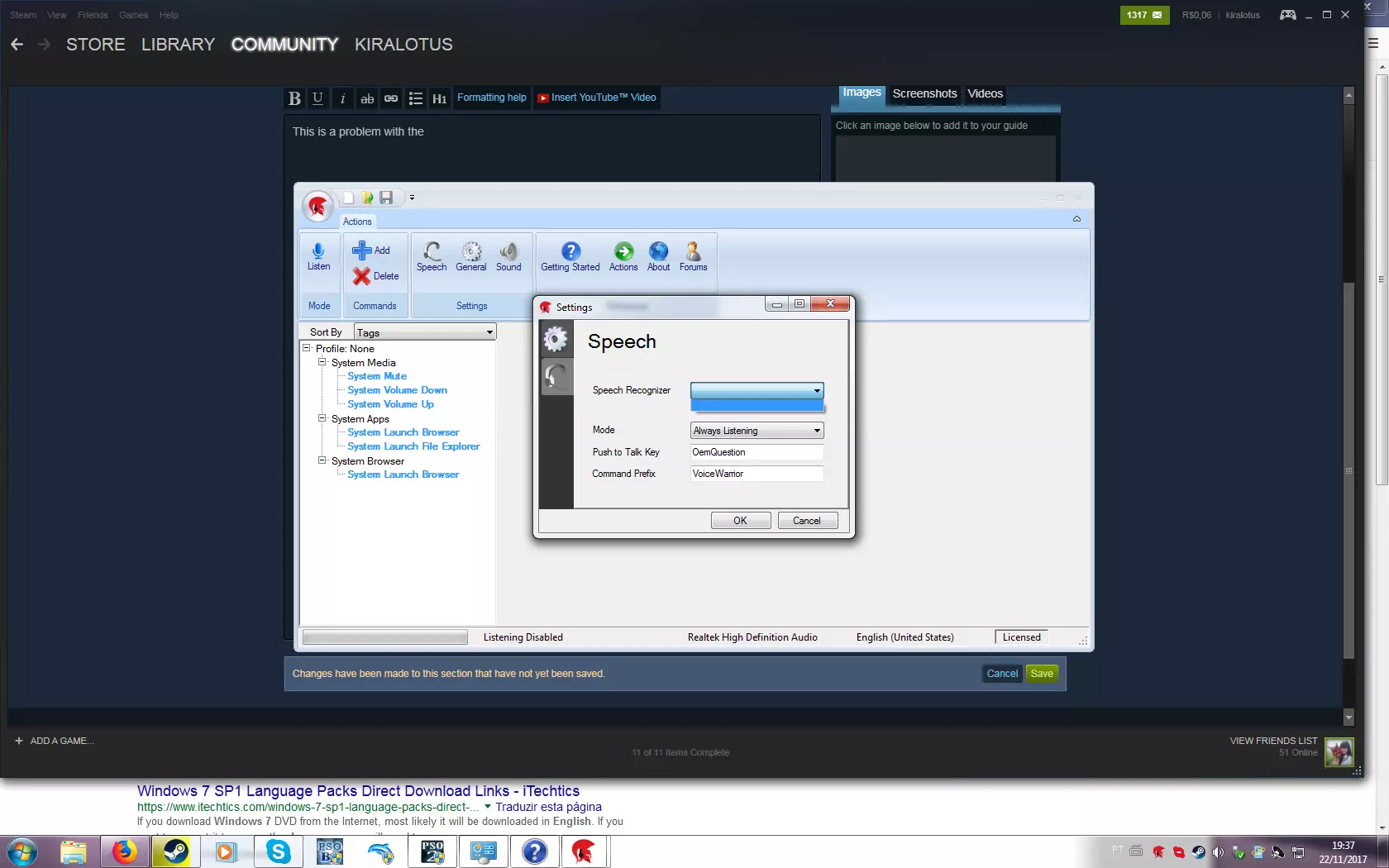Click OK in the Settings dialog
Image resolution: width=1389 pixels, height=868 pixels.
(x=741, y=521)
